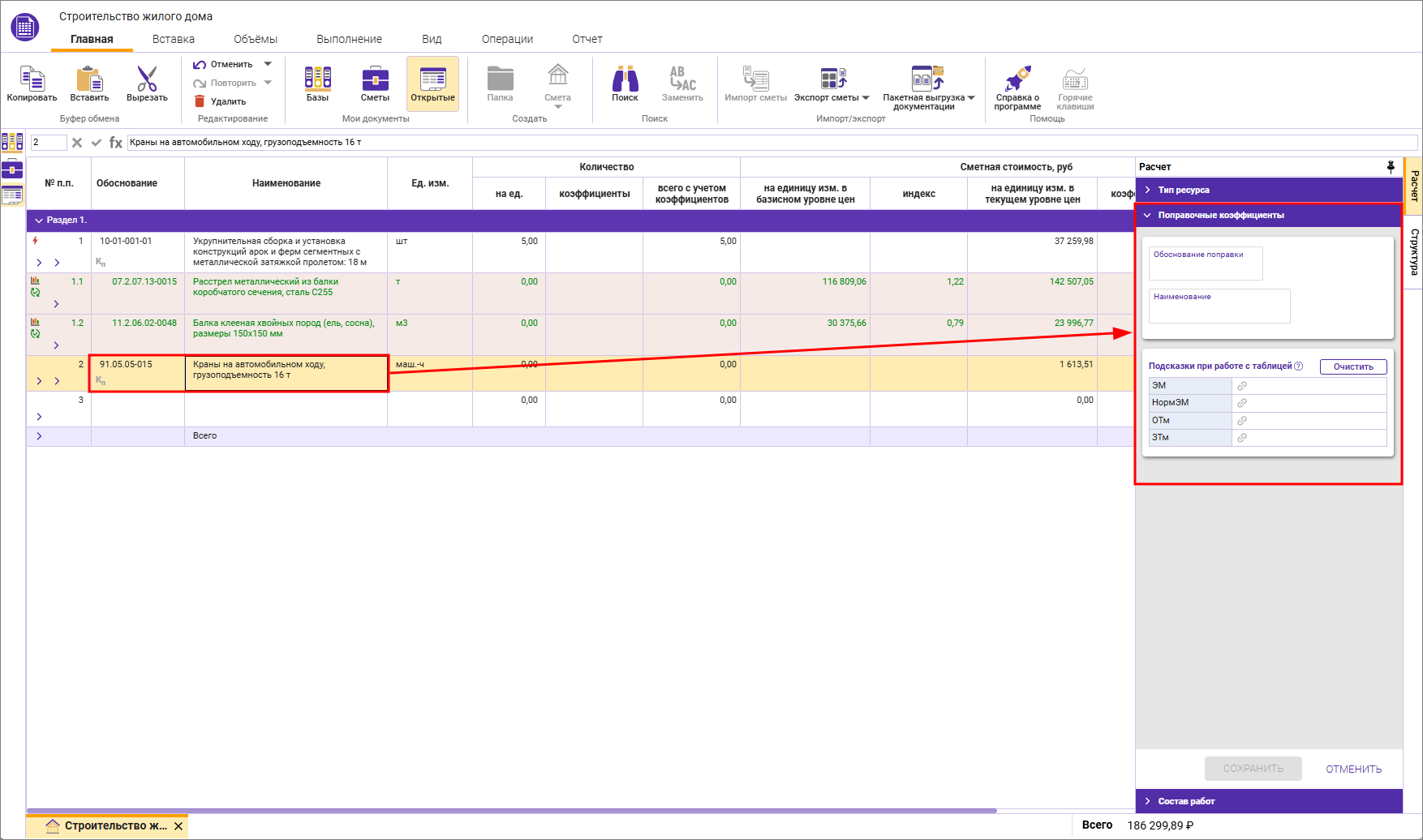Open the Сметы briefcase icon
This screenshot has height=840, width=1423.
[x=375, y=79]
